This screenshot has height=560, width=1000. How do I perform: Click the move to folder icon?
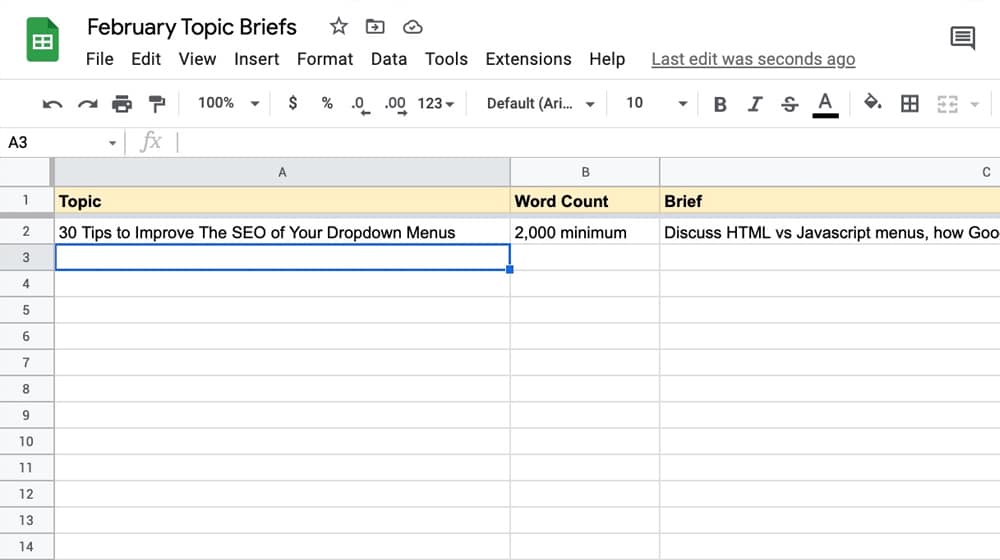tap(375, 27)
